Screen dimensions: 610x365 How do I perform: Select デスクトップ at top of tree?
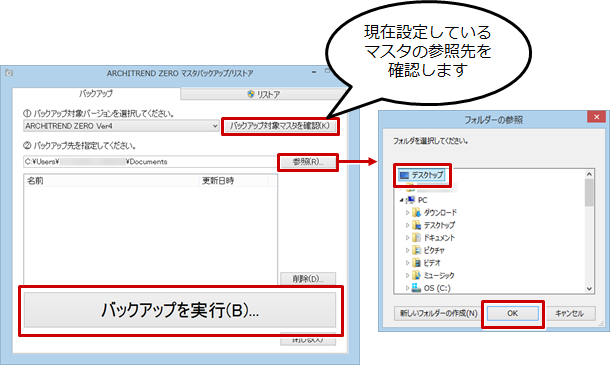422,175
